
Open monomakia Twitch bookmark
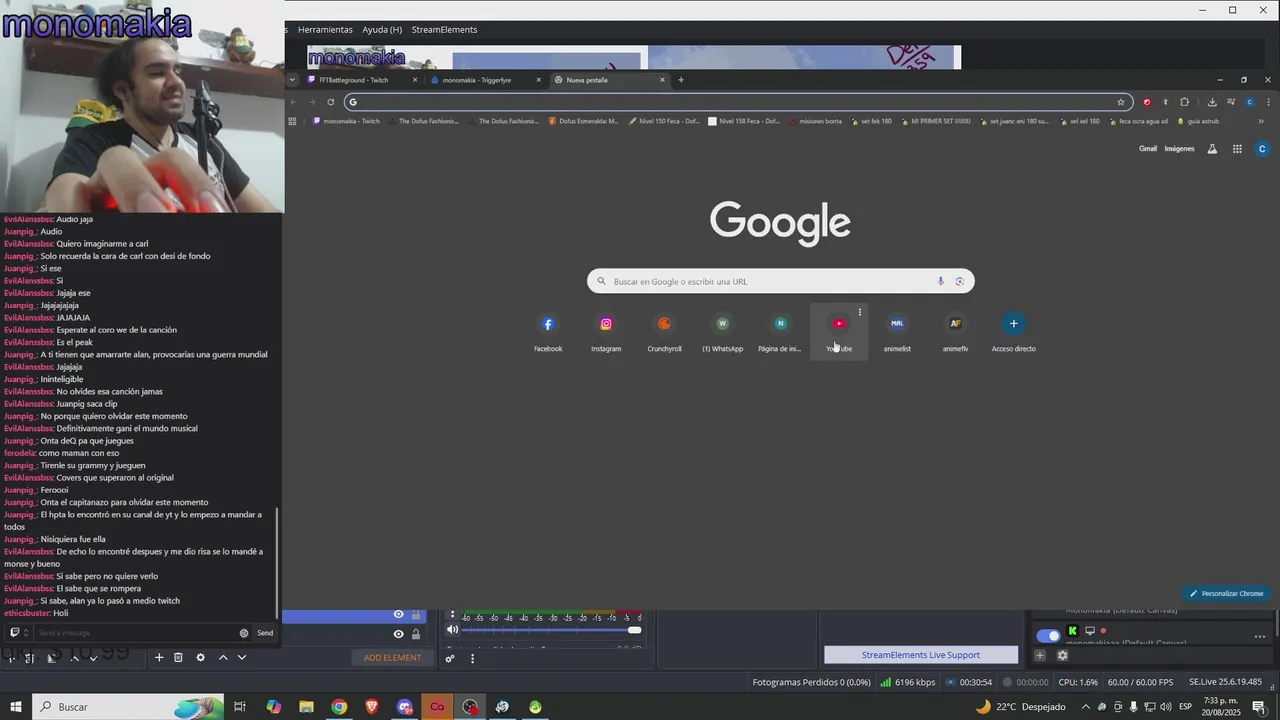(346, 121)
